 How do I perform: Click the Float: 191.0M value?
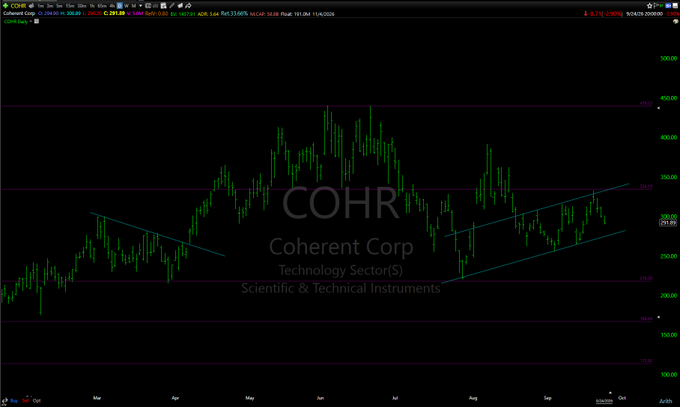pyautogui.click(x=295, y=14)
